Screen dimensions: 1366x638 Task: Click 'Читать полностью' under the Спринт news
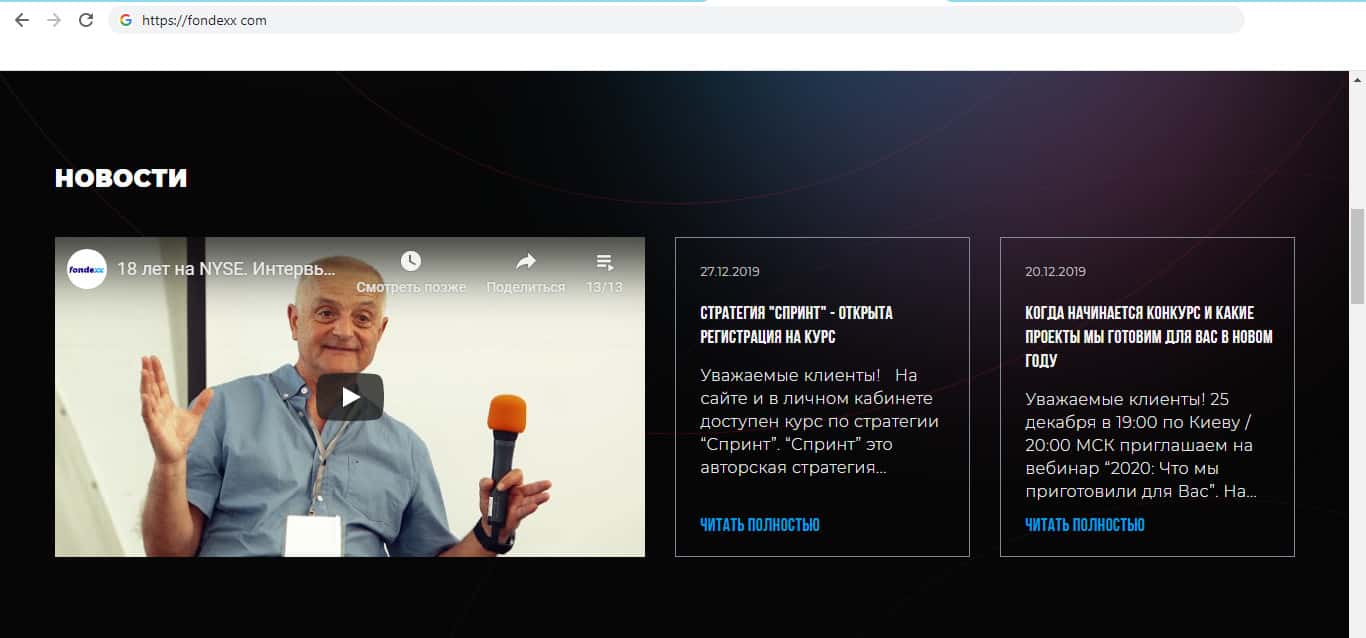tap(760, 525)
